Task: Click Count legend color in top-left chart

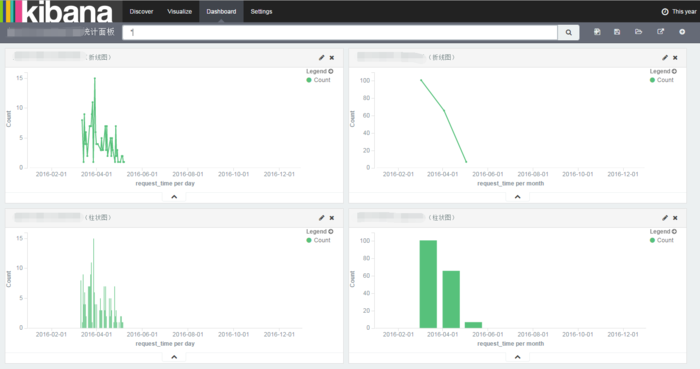Action: tap(308, 80)
